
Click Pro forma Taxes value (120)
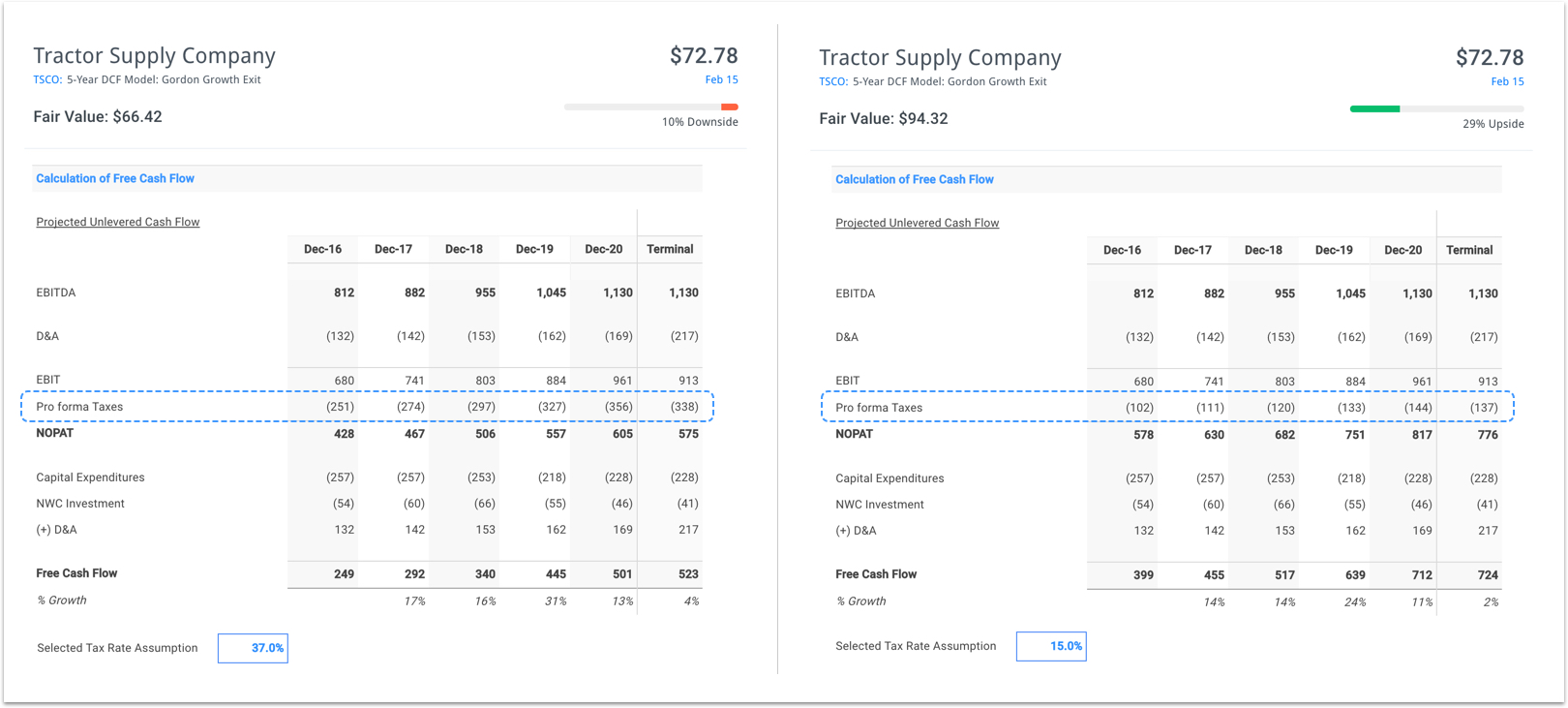tap(1281, 408)
